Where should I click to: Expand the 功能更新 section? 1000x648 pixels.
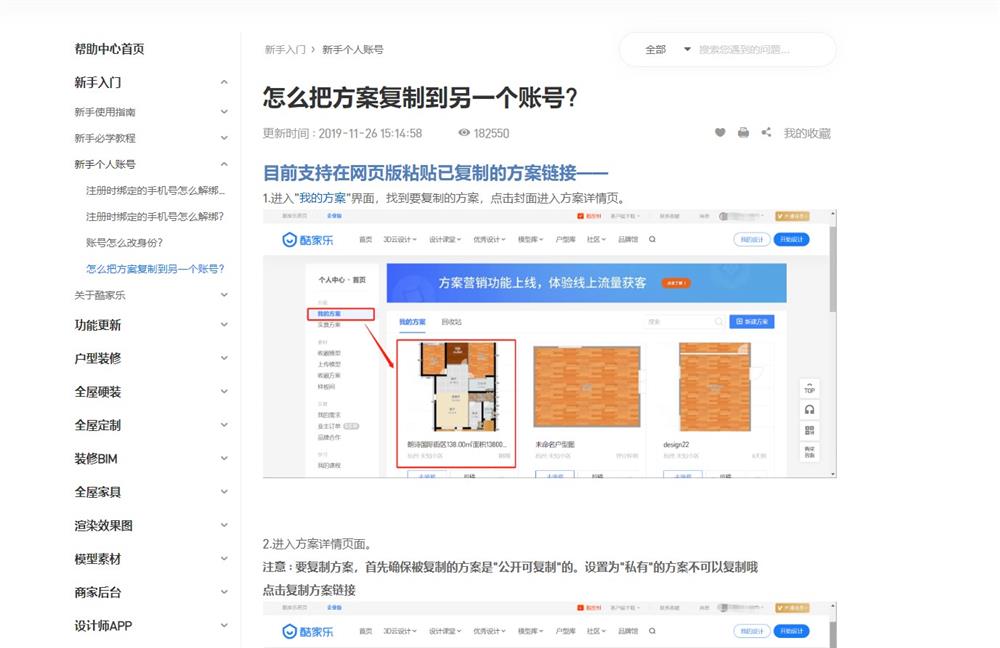pos(224,325)
